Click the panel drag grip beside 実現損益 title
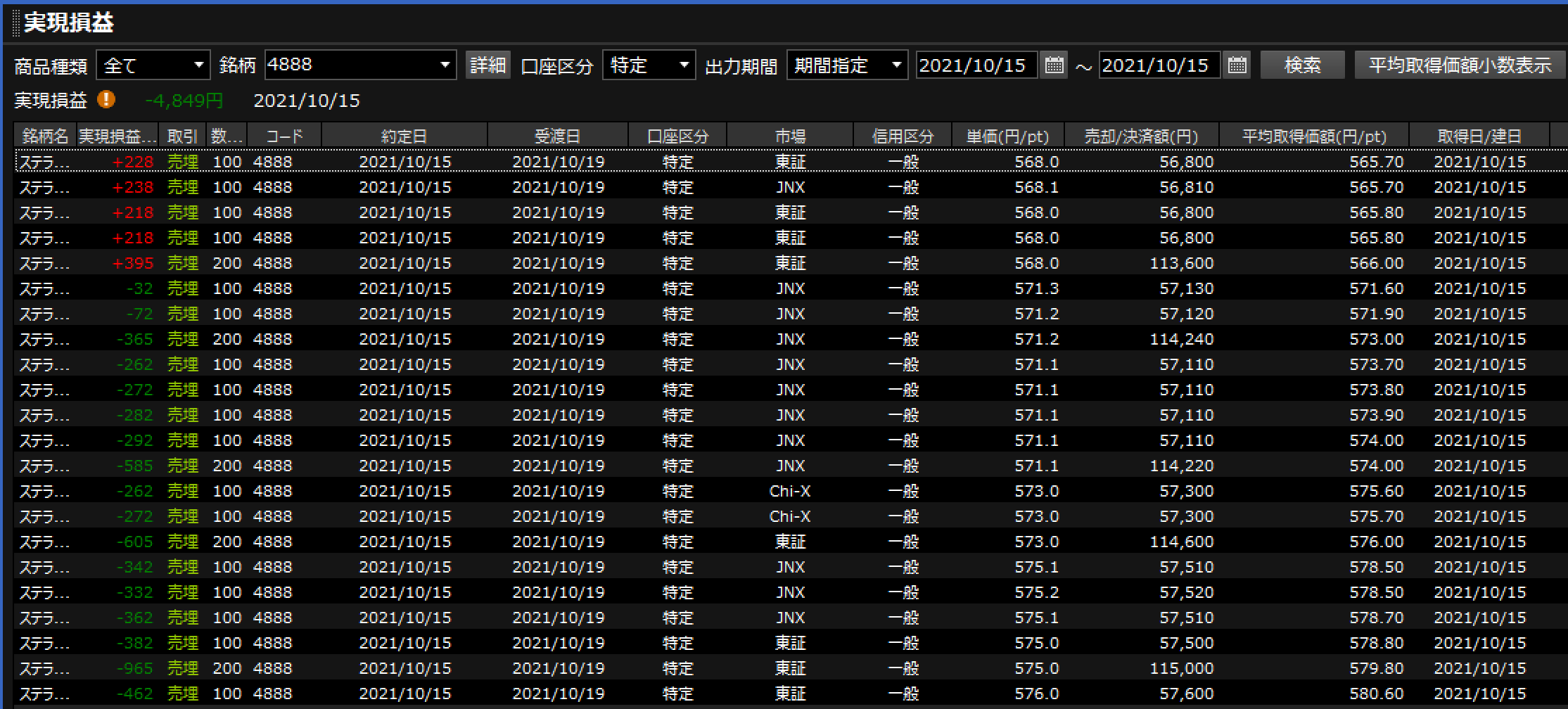The image size is (1568, 709). pos(16,23)
